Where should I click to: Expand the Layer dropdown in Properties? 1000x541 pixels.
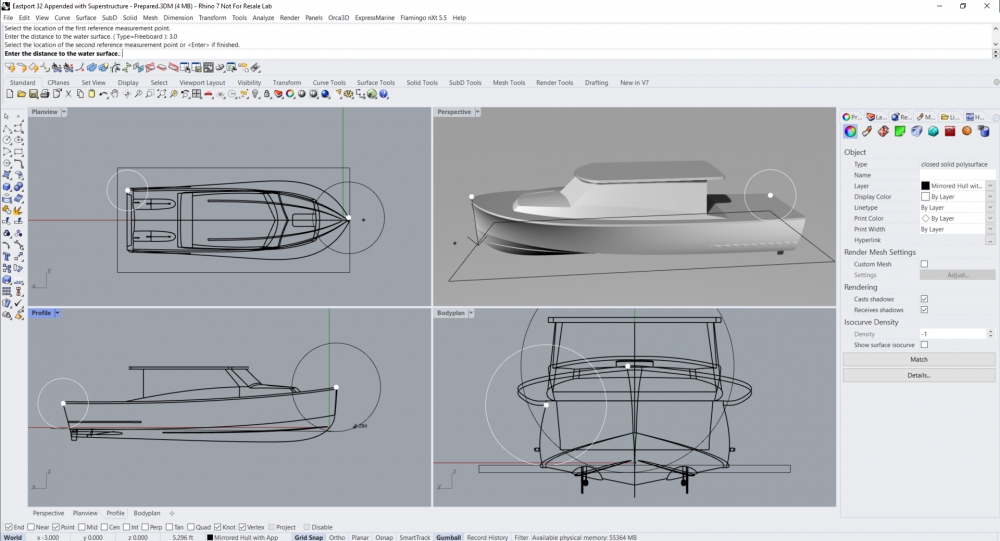[x=990, y=186]
